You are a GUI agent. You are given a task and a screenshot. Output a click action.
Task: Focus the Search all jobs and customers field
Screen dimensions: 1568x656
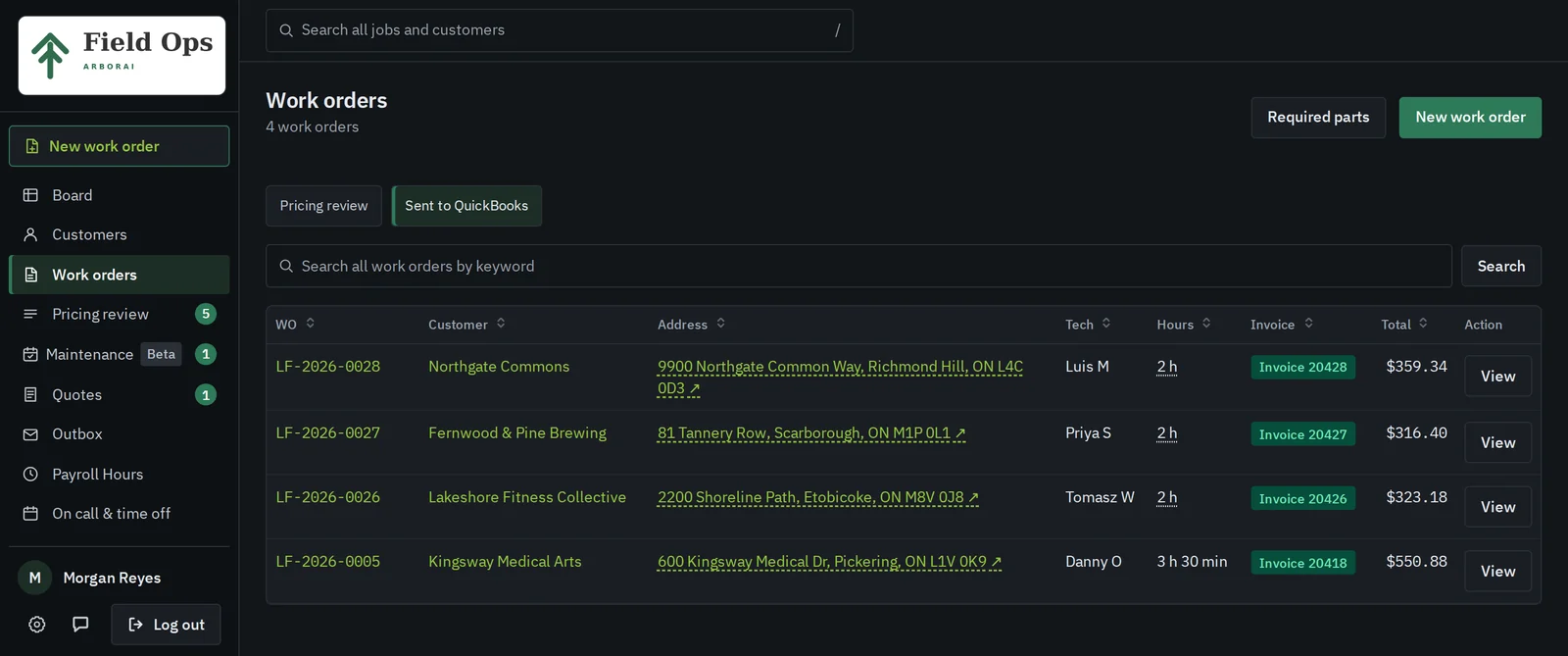pyautogui.click(x=560, y=30)
